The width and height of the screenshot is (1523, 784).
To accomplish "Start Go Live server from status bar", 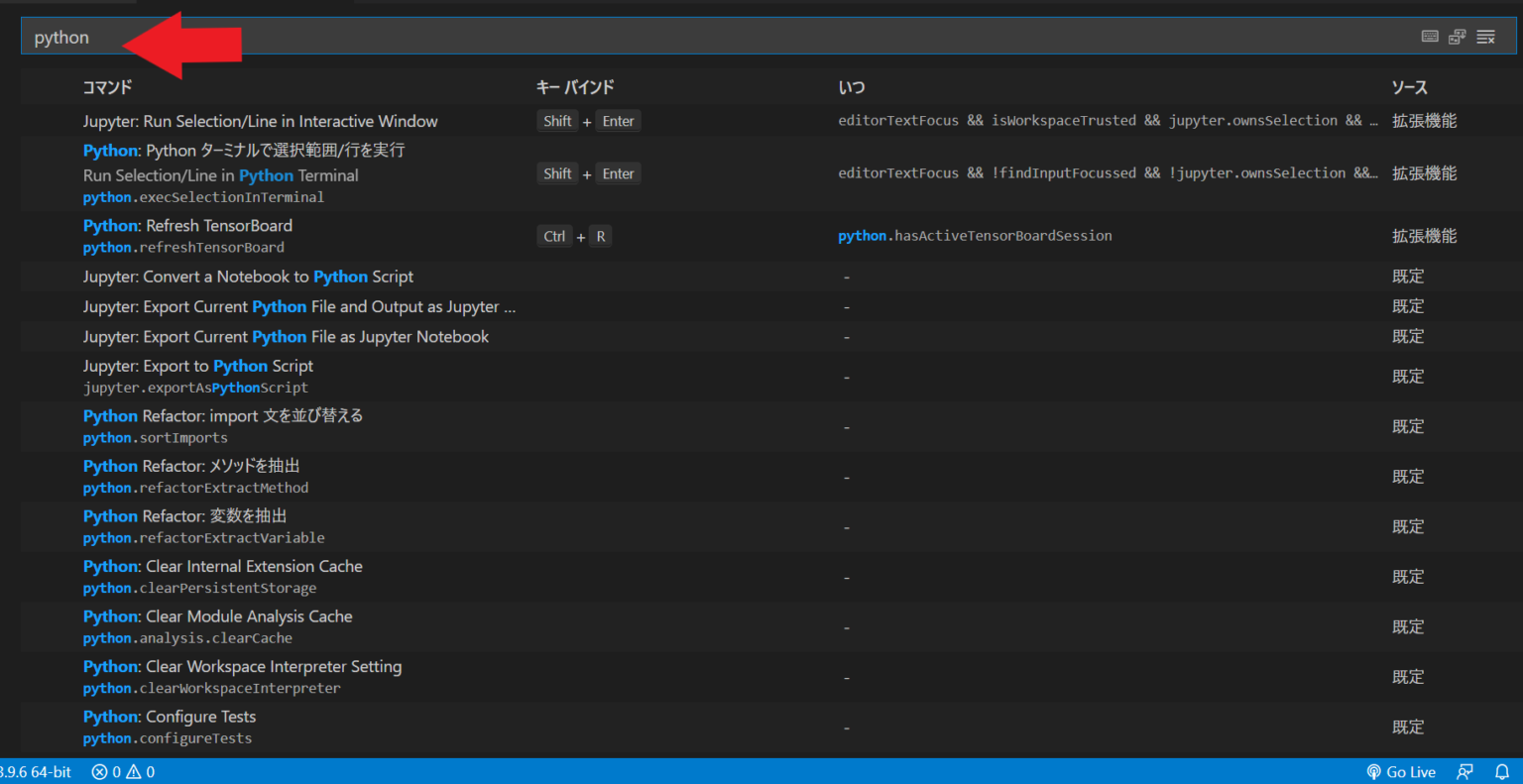I will [x=1401, y=772].
